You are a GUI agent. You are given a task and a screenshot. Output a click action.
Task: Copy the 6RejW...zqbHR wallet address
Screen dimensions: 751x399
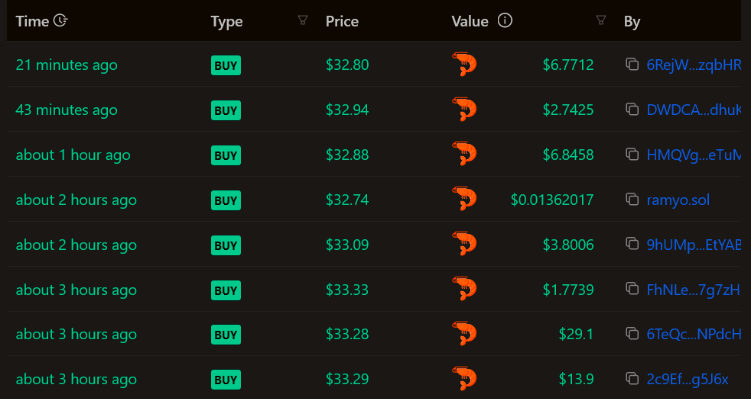(x=632, y=64)
